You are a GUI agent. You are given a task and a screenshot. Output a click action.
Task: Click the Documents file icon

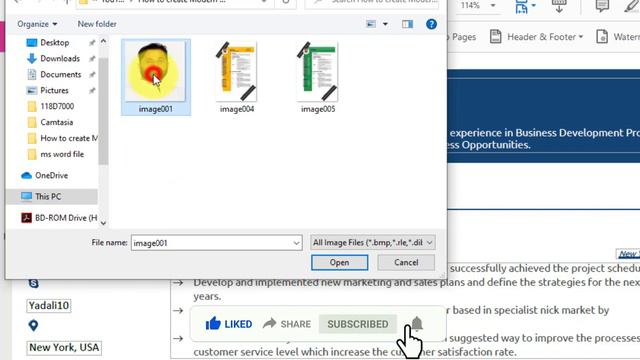(31, 74)
